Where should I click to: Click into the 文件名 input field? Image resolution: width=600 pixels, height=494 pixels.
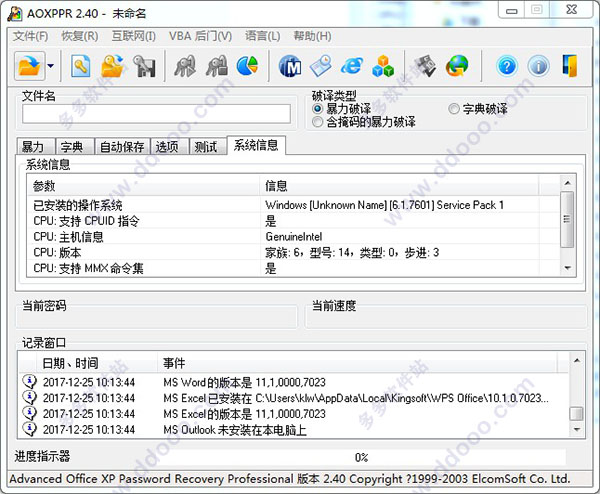(x=156, y=114)
